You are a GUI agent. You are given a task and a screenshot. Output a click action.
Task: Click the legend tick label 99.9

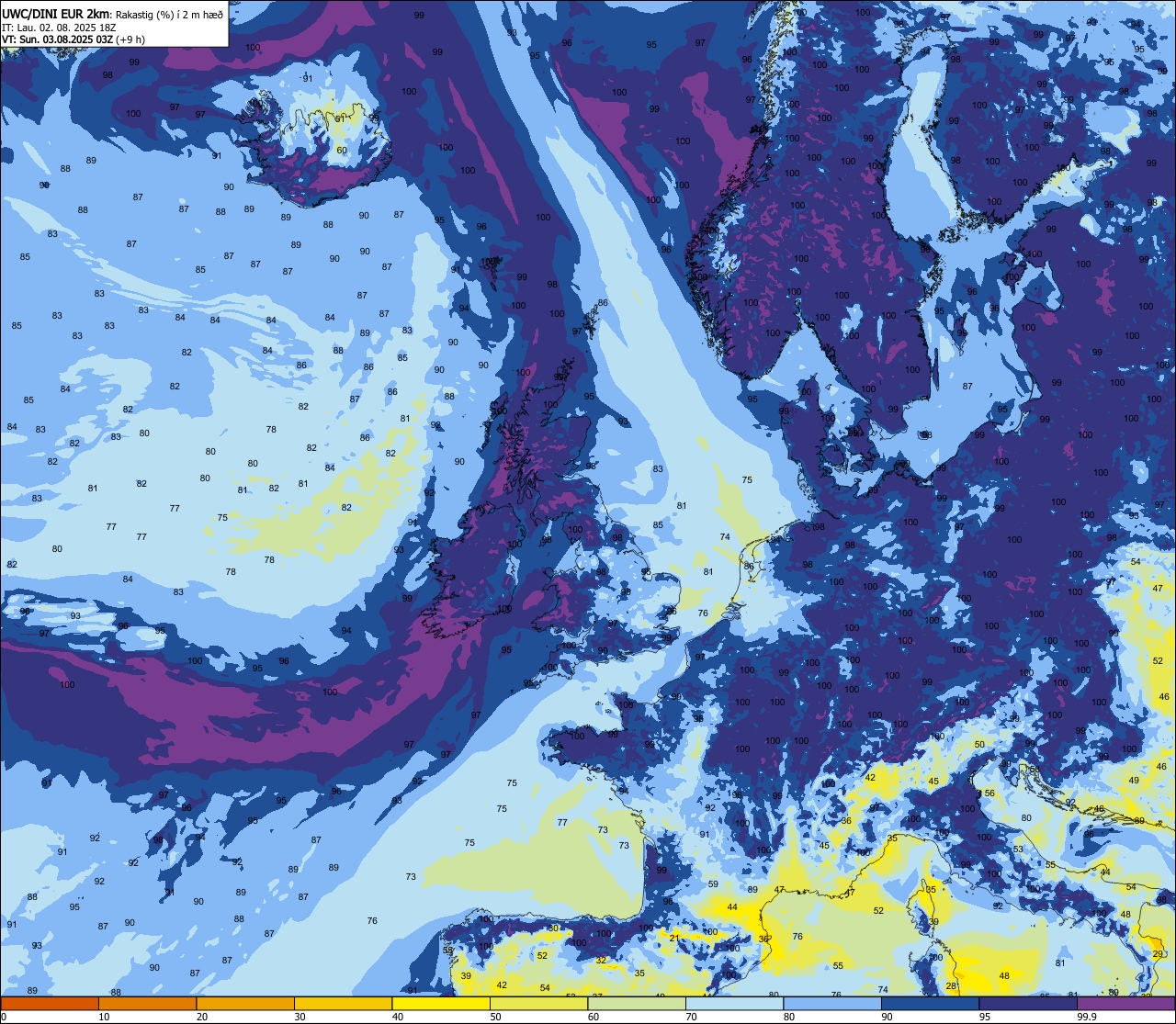1086,1017
